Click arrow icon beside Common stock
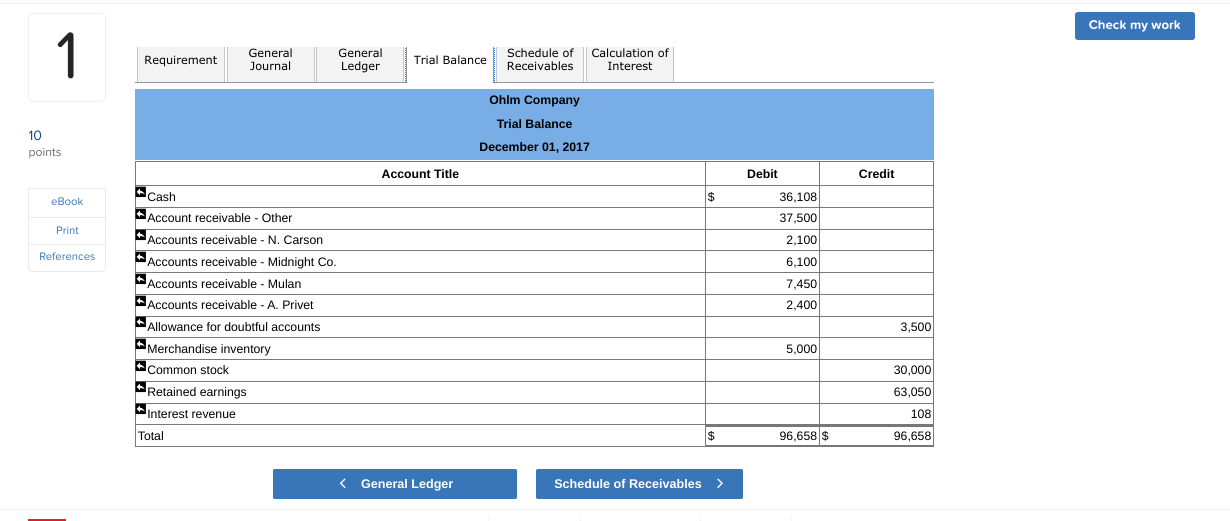 tap(141, 365)
